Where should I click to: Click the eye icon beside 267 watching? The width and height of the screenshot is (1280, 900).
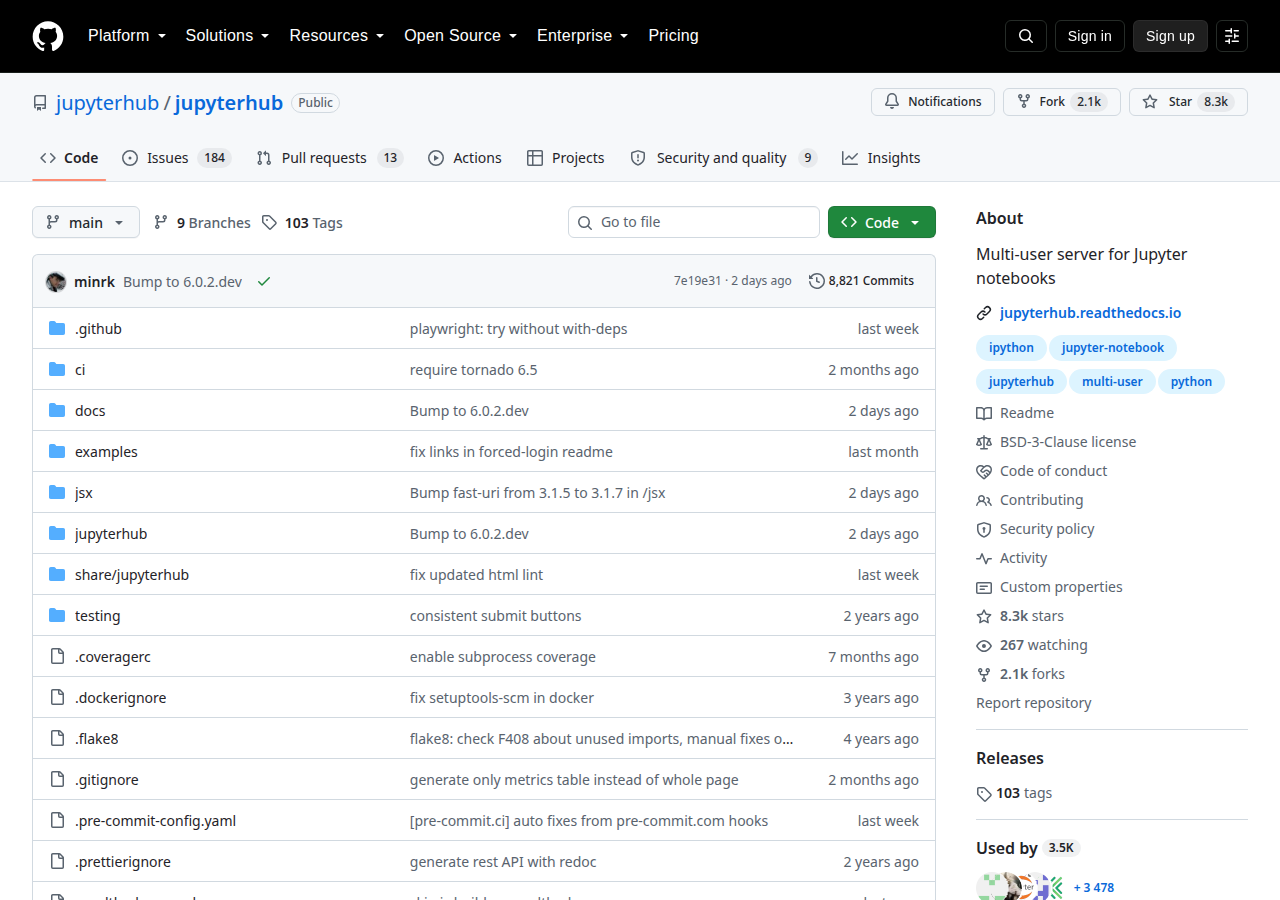pyautogui.click(x=984, y=645)
